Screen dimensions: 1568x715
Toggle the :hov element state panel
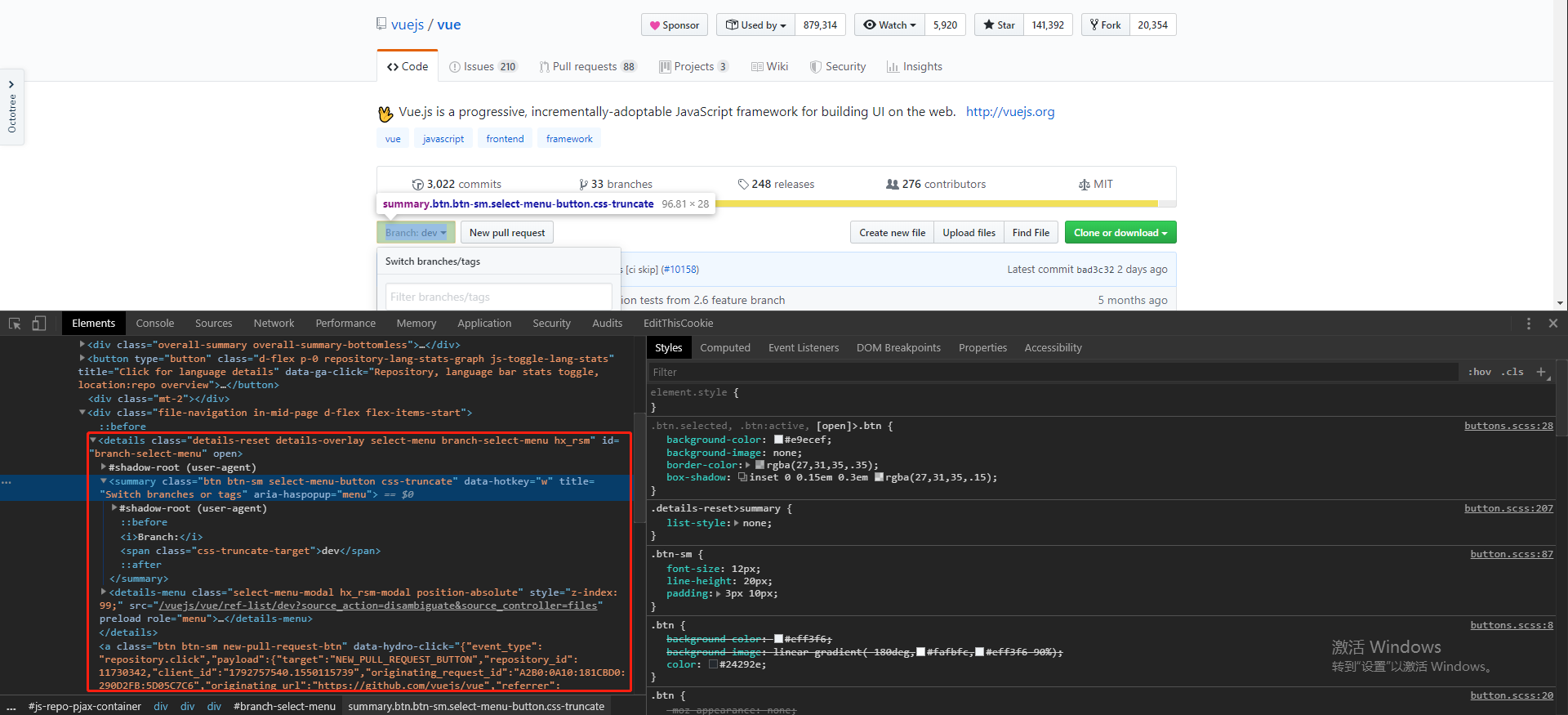tap(1479, 372)
